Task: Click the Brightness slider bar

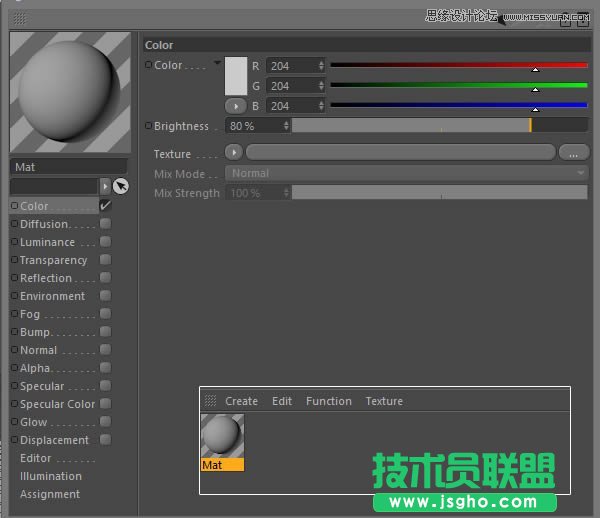Action: click(440, 125)
